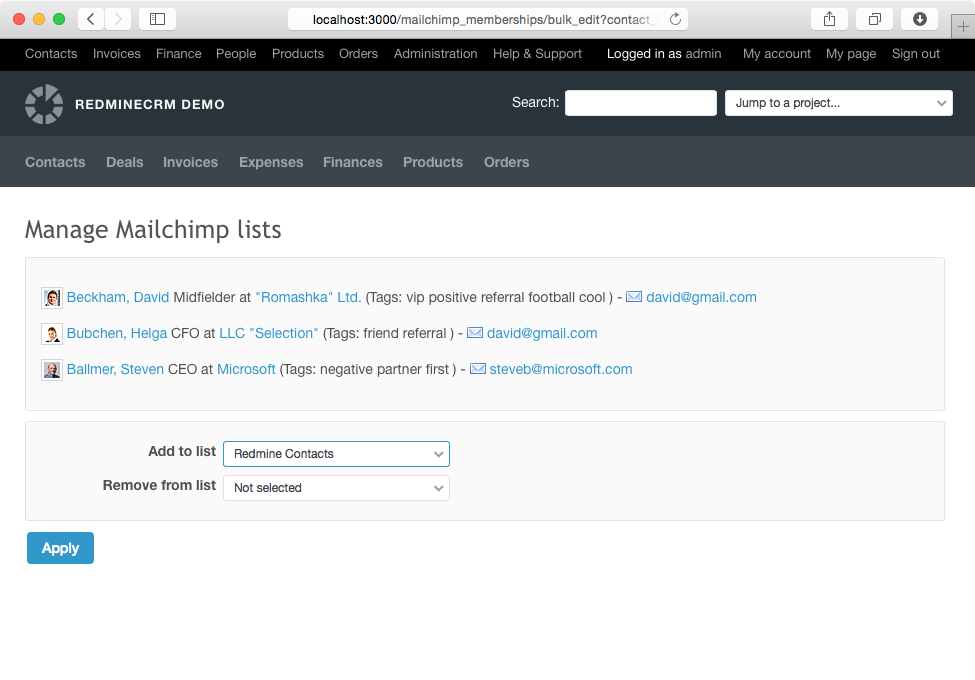Show all tabs overview icon
The image size is (975, 680).
click(874, 19)
